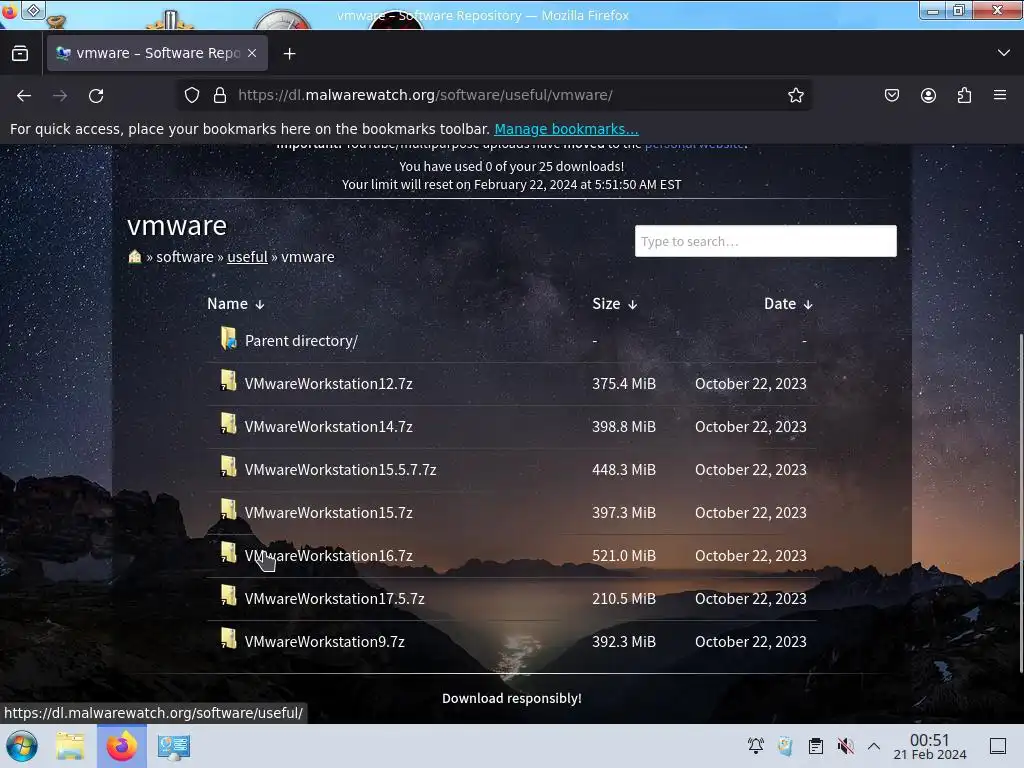Viewport: 1024px width, 768px height.
Task: Open the Parent directory link
Action: (301, 341)
